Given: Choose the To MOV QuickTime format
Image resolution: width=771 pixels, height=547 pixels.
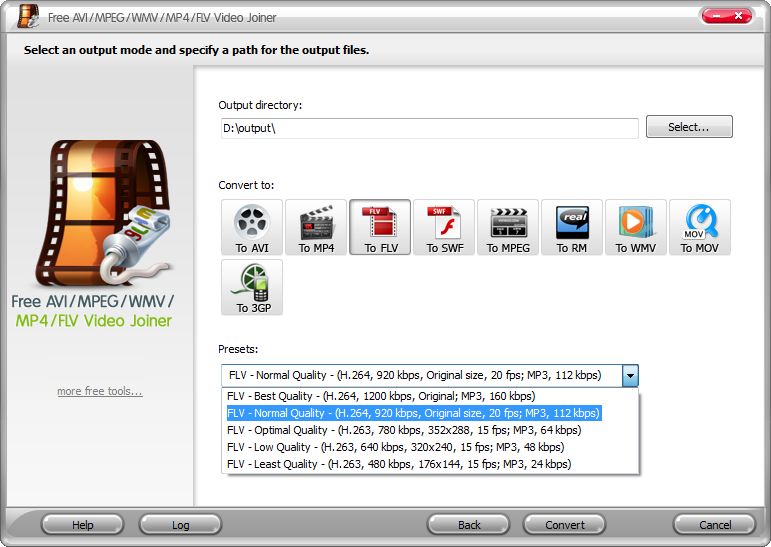Looking at the screenshot, I should (700, 227).
